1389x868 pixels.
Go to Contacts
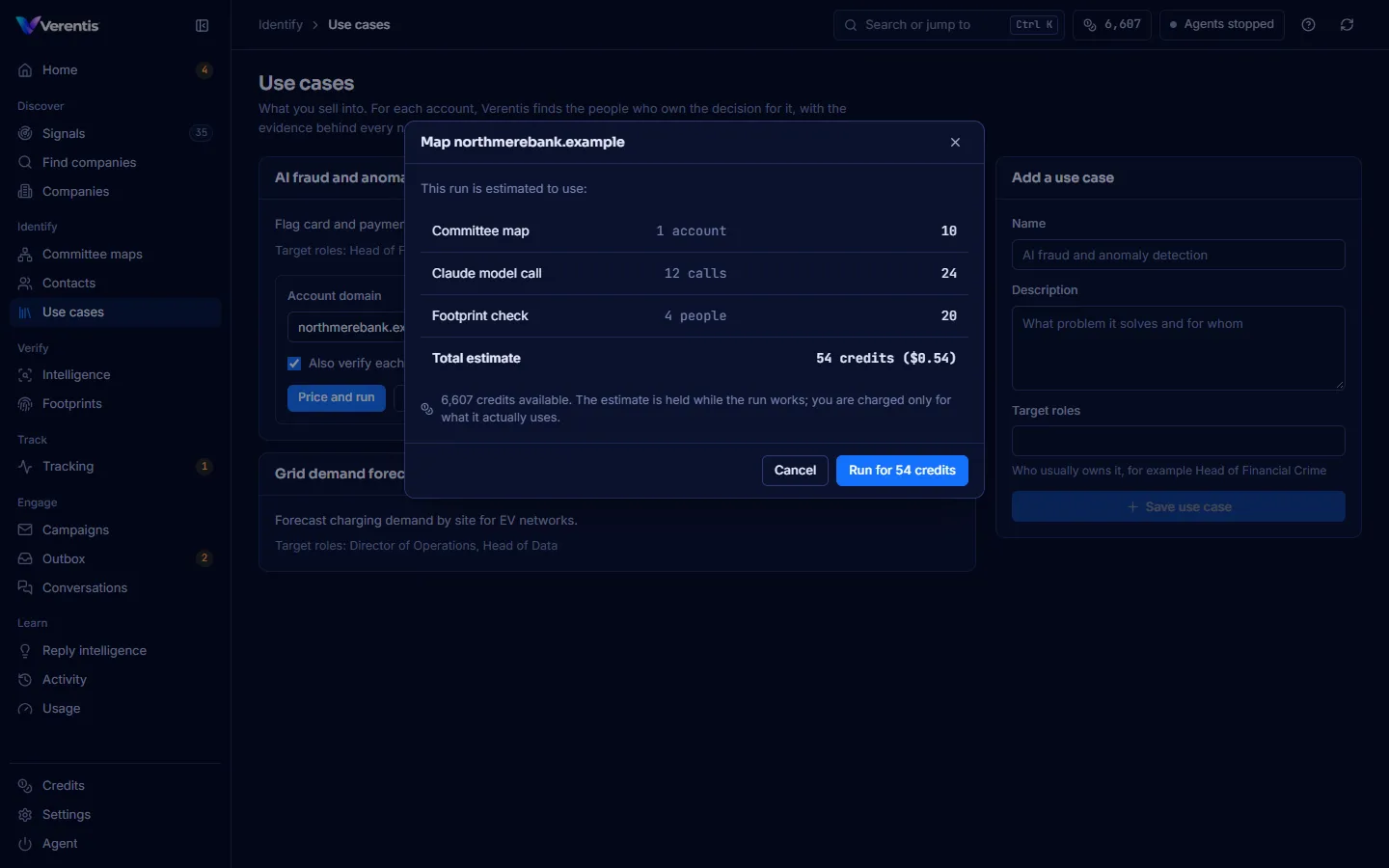115,283
